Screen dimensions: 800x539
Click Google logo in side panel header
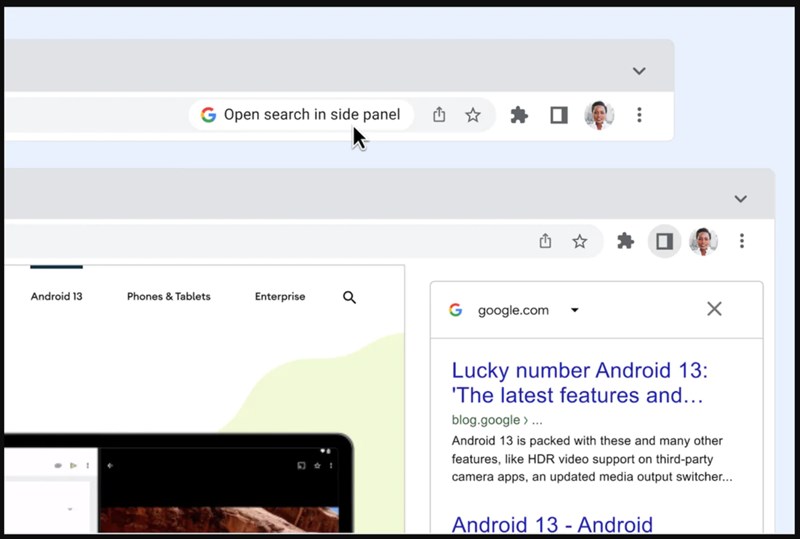point(456,309)
